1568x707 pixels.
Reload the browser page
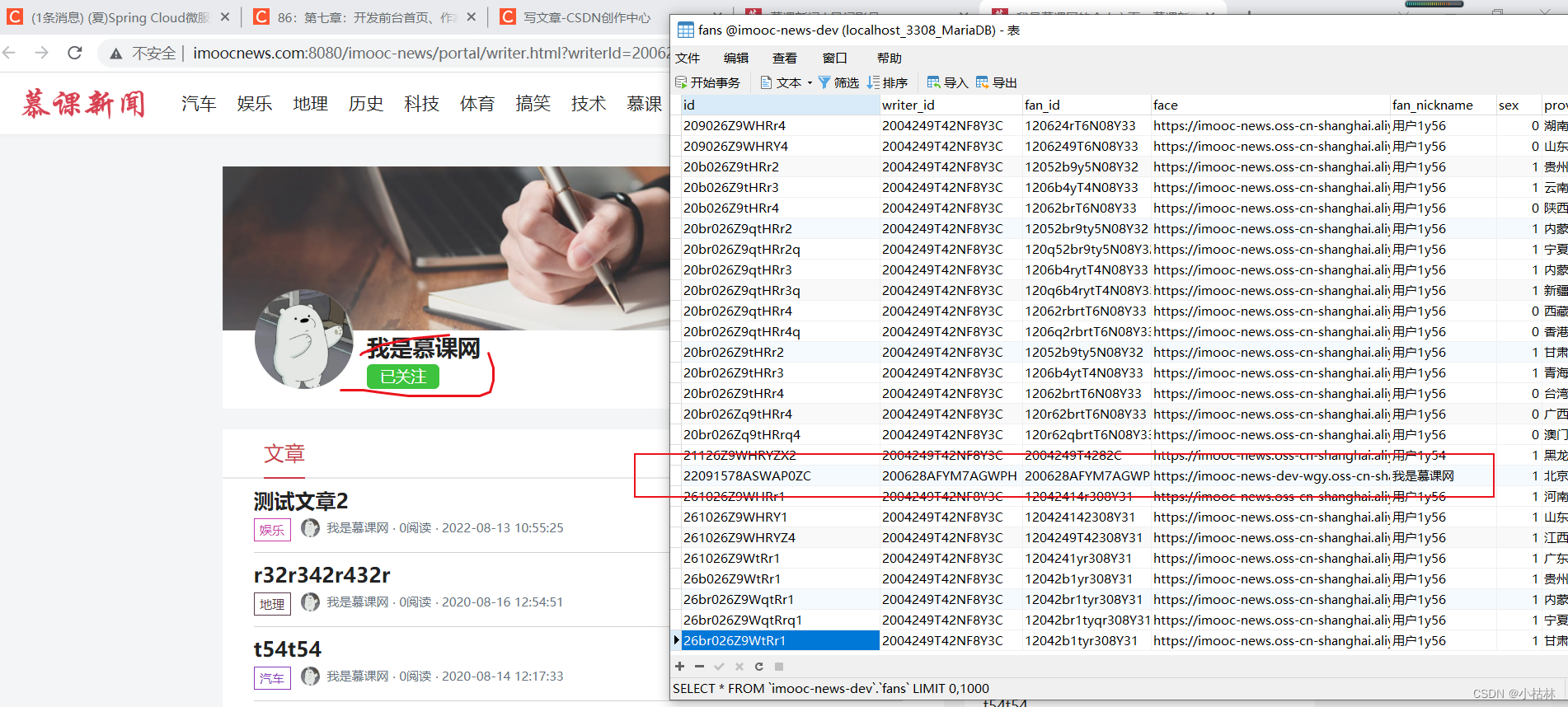pos(75,53)
